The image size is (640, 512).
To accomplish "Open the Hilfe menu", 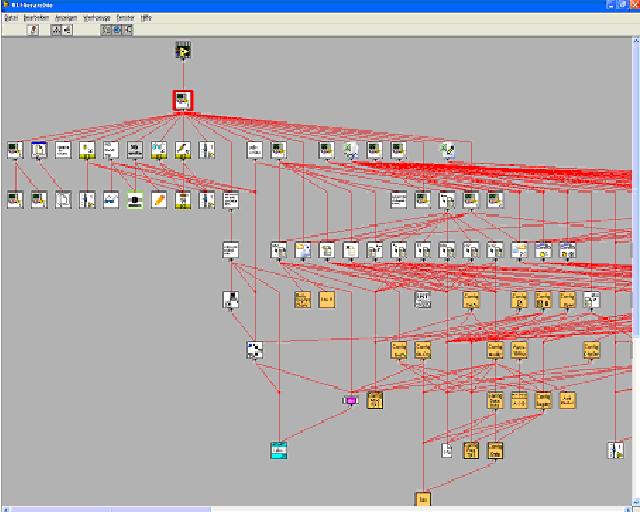I will click(146, 18).
